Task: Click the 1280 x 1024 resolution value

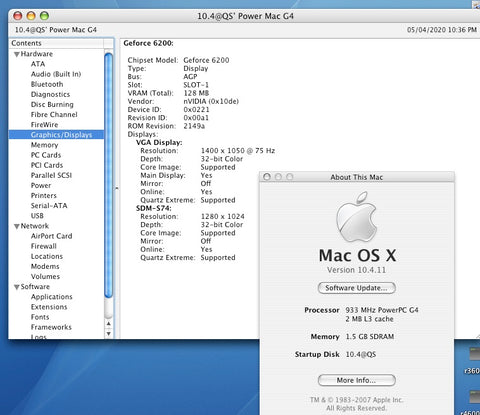Action: [x=222, y=217]
